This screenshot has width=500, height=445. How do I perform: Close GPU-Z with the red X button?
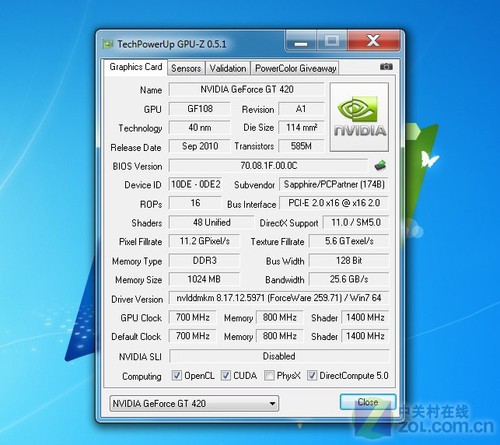click(373, 41)
